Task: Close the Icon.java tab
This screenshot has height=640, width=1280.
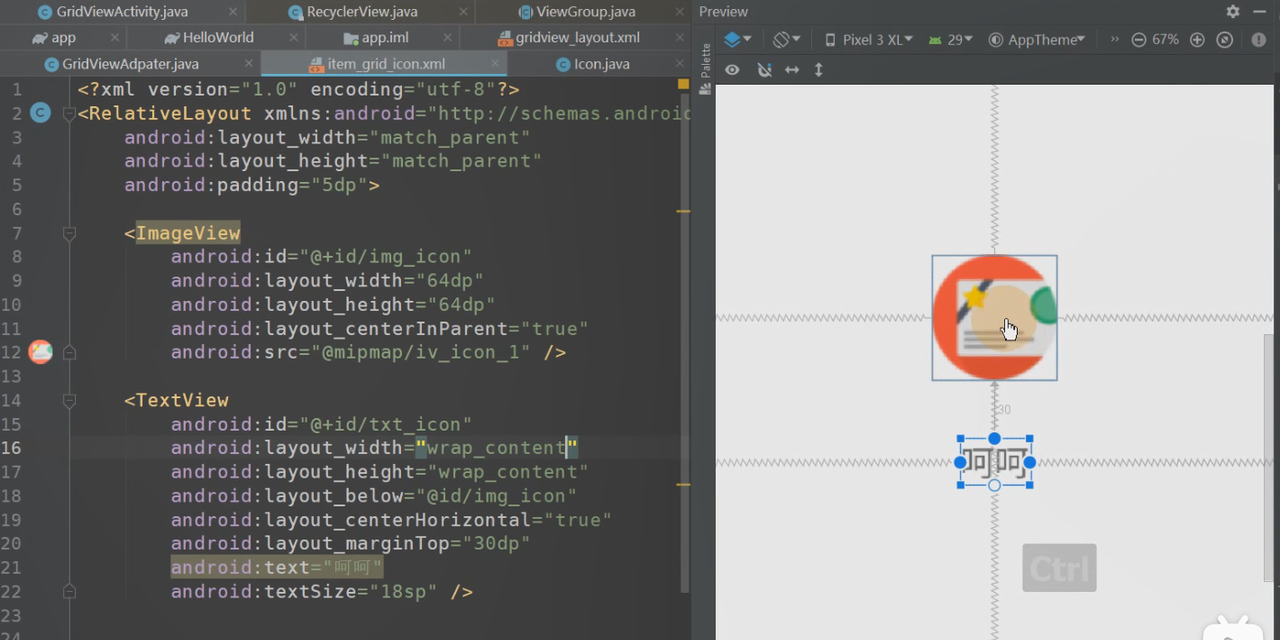Action: (x=677, y=64)
